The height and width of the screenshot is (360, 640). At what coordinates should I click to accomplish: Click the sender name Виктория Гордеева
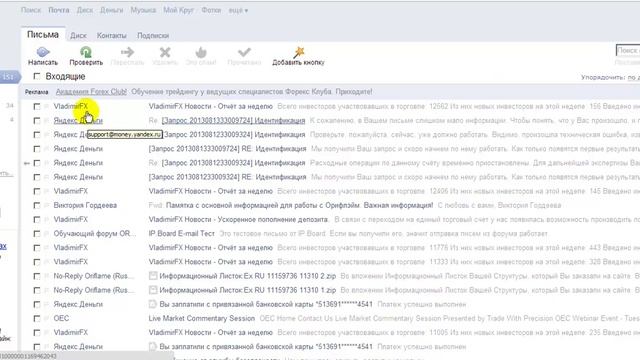tap(85, 205)
